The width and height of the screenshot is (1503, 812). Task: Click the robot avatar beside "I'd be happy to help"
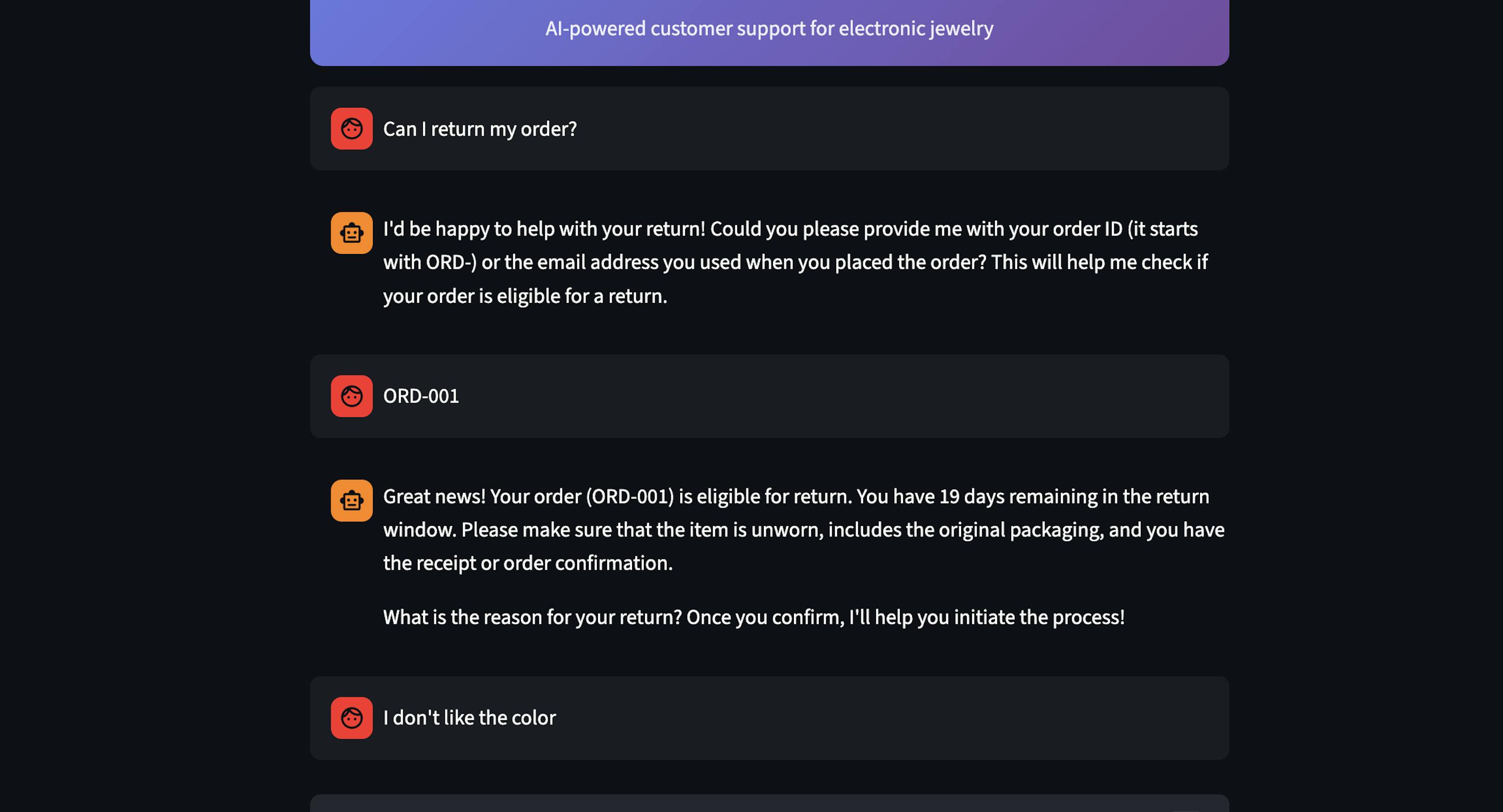pos(351,233)
